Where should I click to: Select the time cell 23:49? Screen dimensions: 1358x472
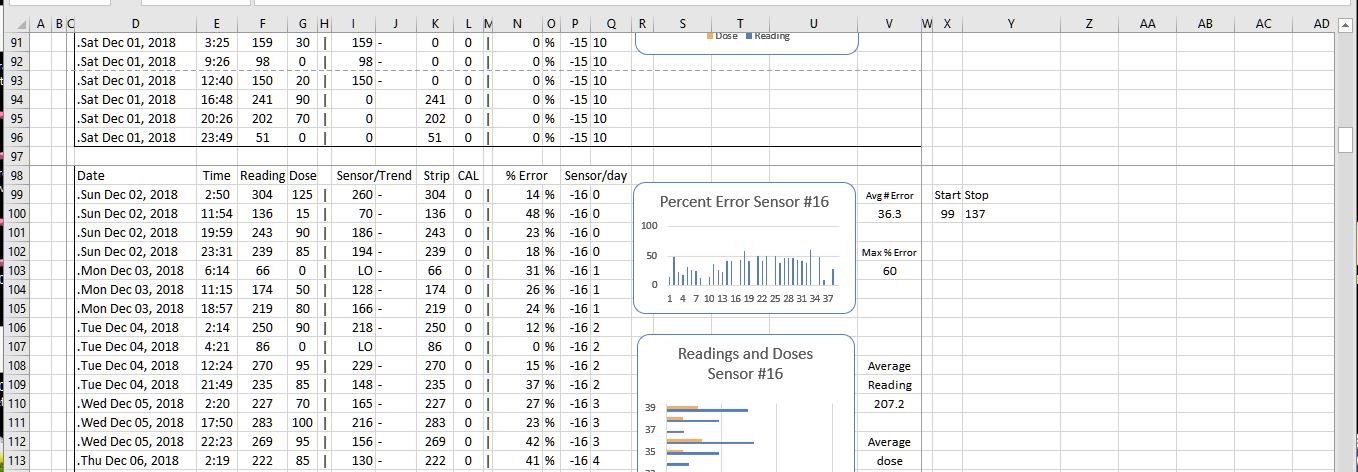217,137
